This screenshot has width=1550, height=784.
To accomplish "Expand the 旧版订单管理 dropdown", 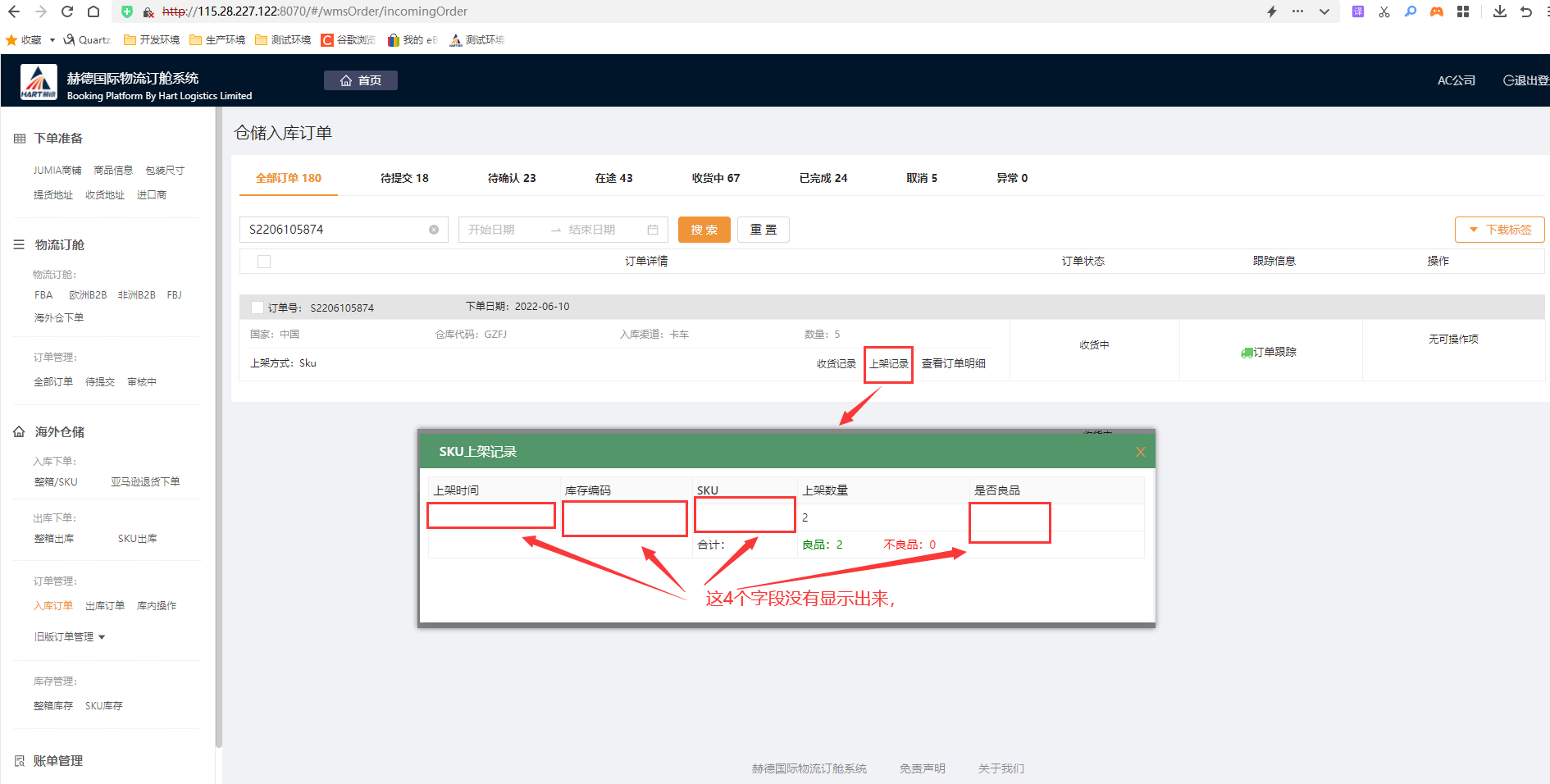I will coord(102,637).
